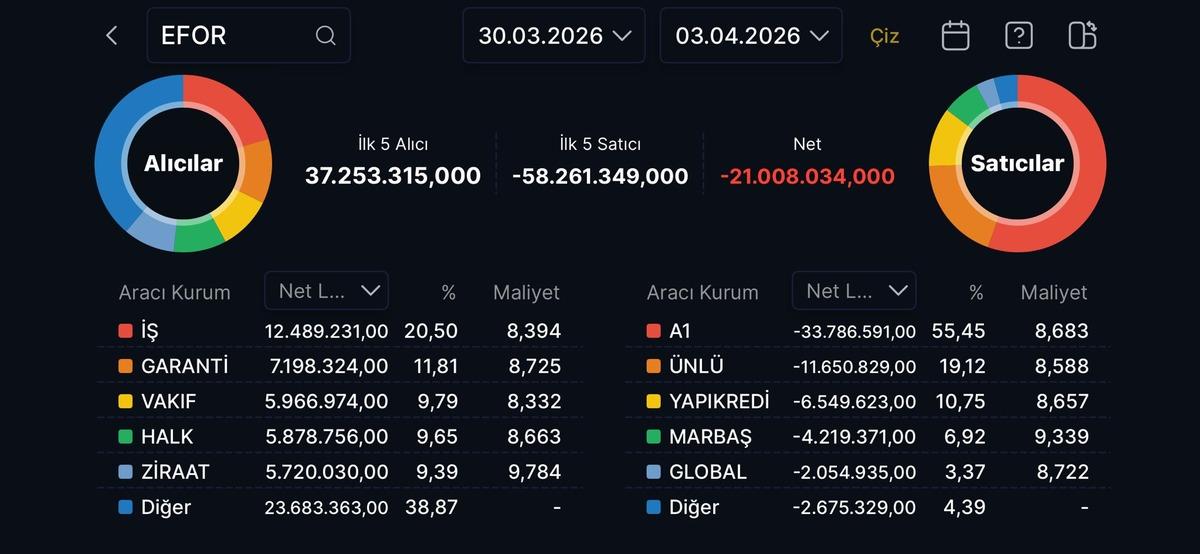Select the ZİRAAT buyer row
The height and width of the screenshot is (554, 1200).
point(340,472)
